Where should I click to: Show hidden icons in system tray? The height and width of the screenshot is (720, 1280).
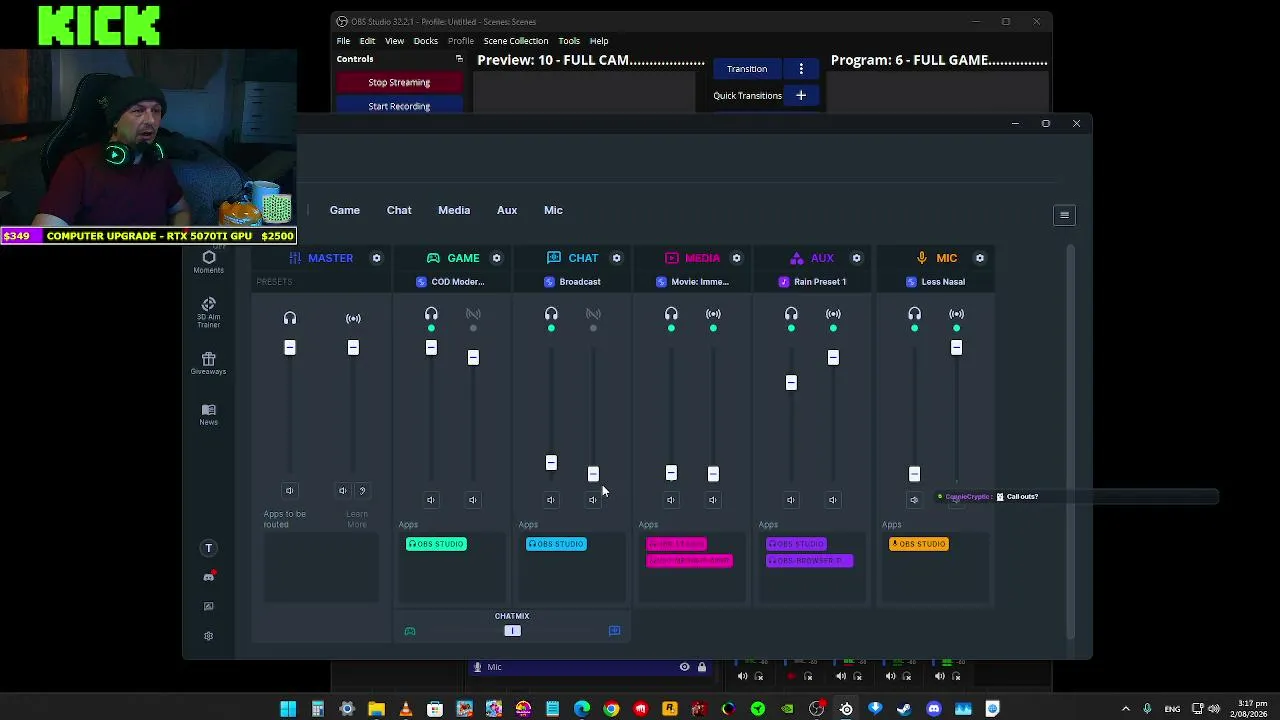point(1125,709)
